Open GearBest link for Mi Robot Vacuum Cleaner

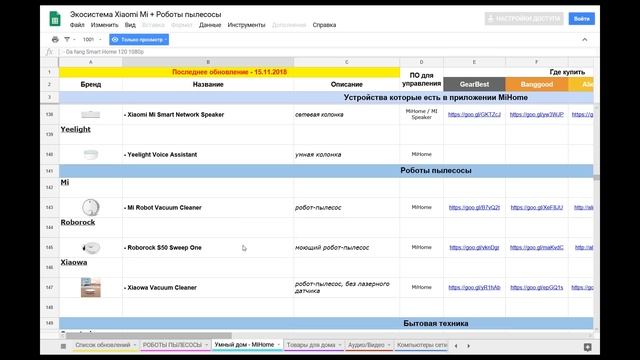[474, 207]
